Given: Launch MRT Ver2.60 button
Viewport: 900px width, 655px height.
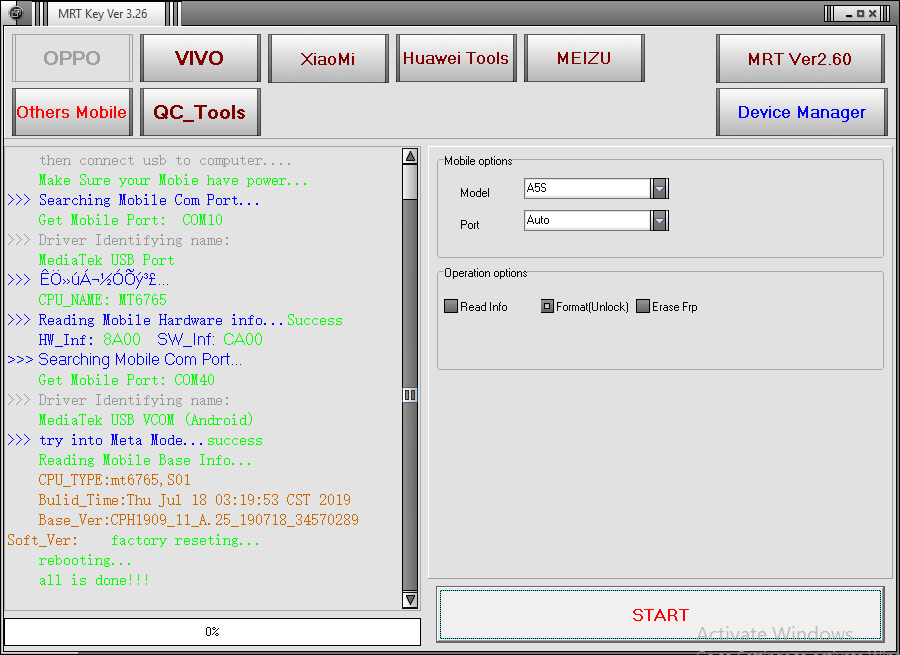Looking at the screenshot, I should [x=800, y=58].
